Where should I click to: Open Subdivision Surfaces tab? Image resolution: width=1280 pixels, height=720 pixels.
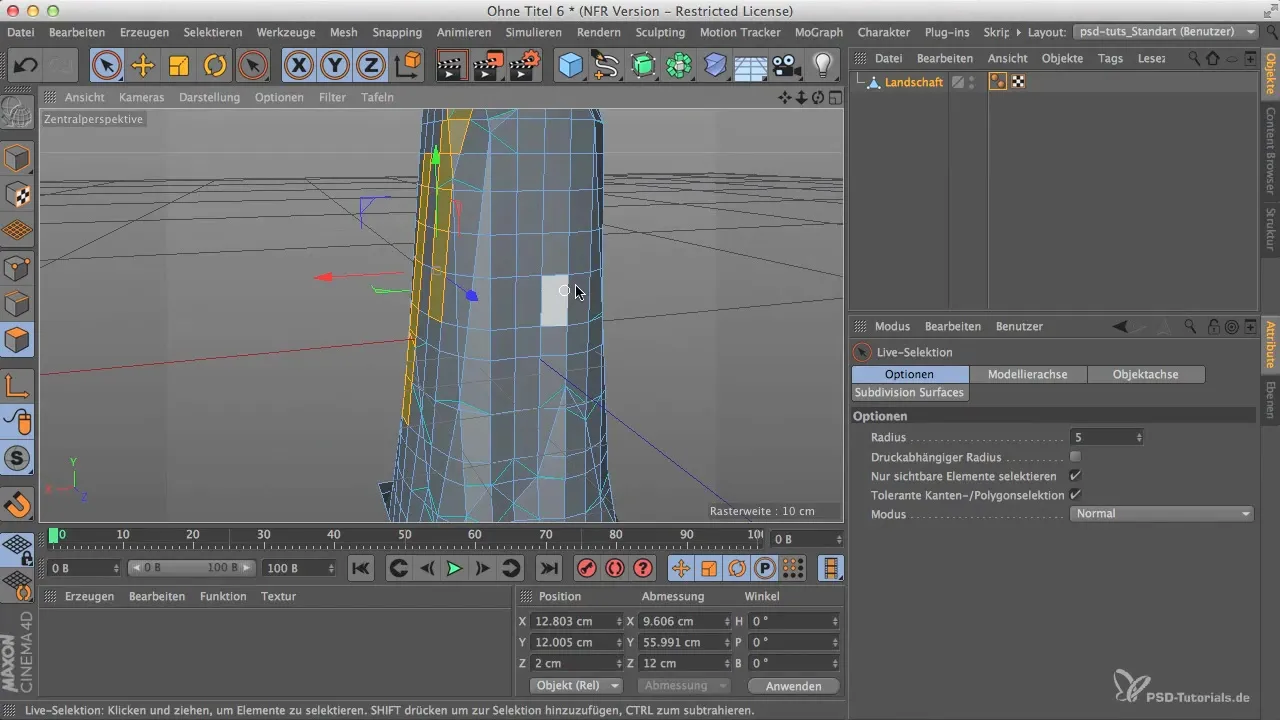[910, 393]
